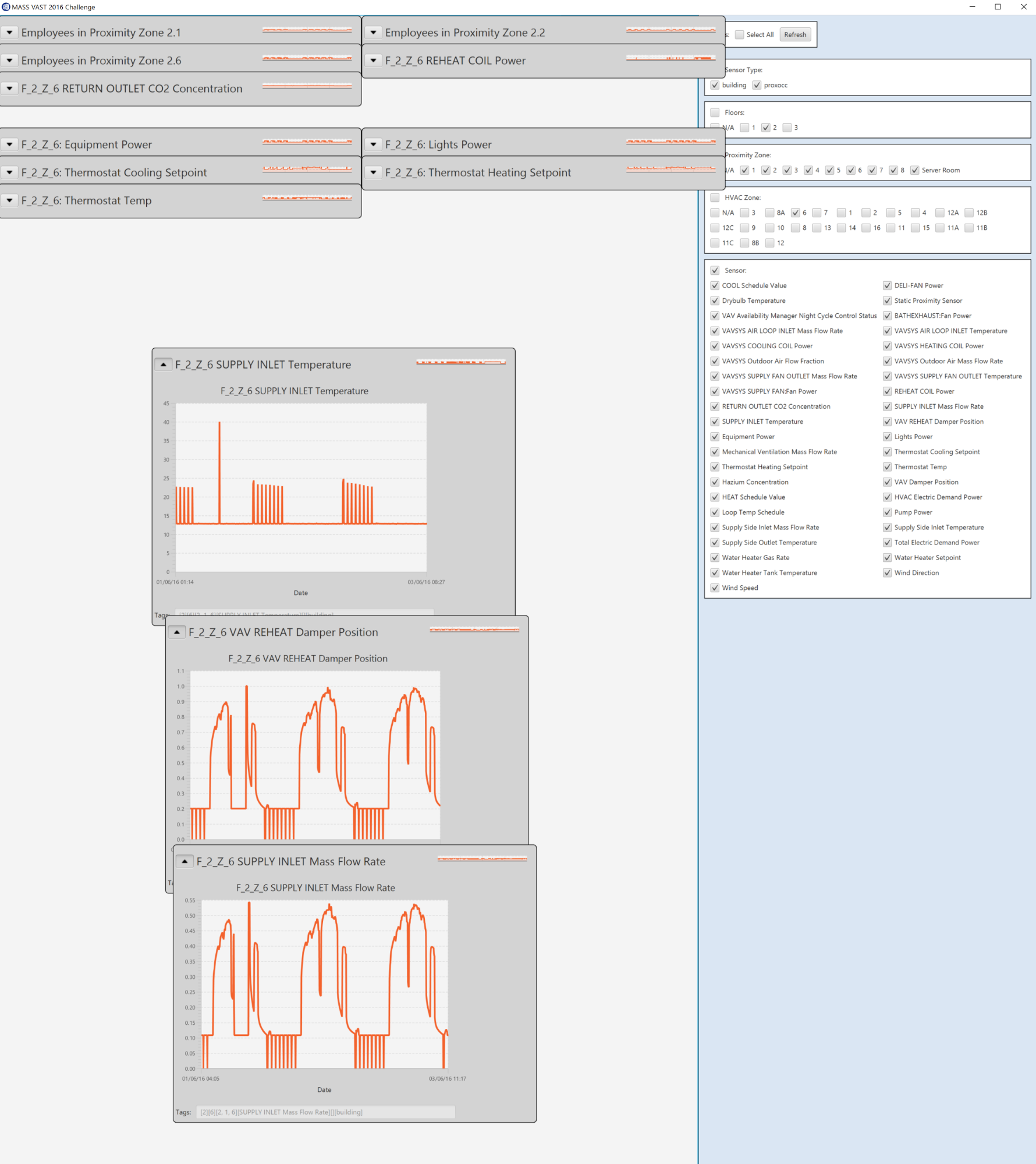Click the MASS VAST app icon in title bar
The height and width of the screenshot is (1164, 1036).
6,7
